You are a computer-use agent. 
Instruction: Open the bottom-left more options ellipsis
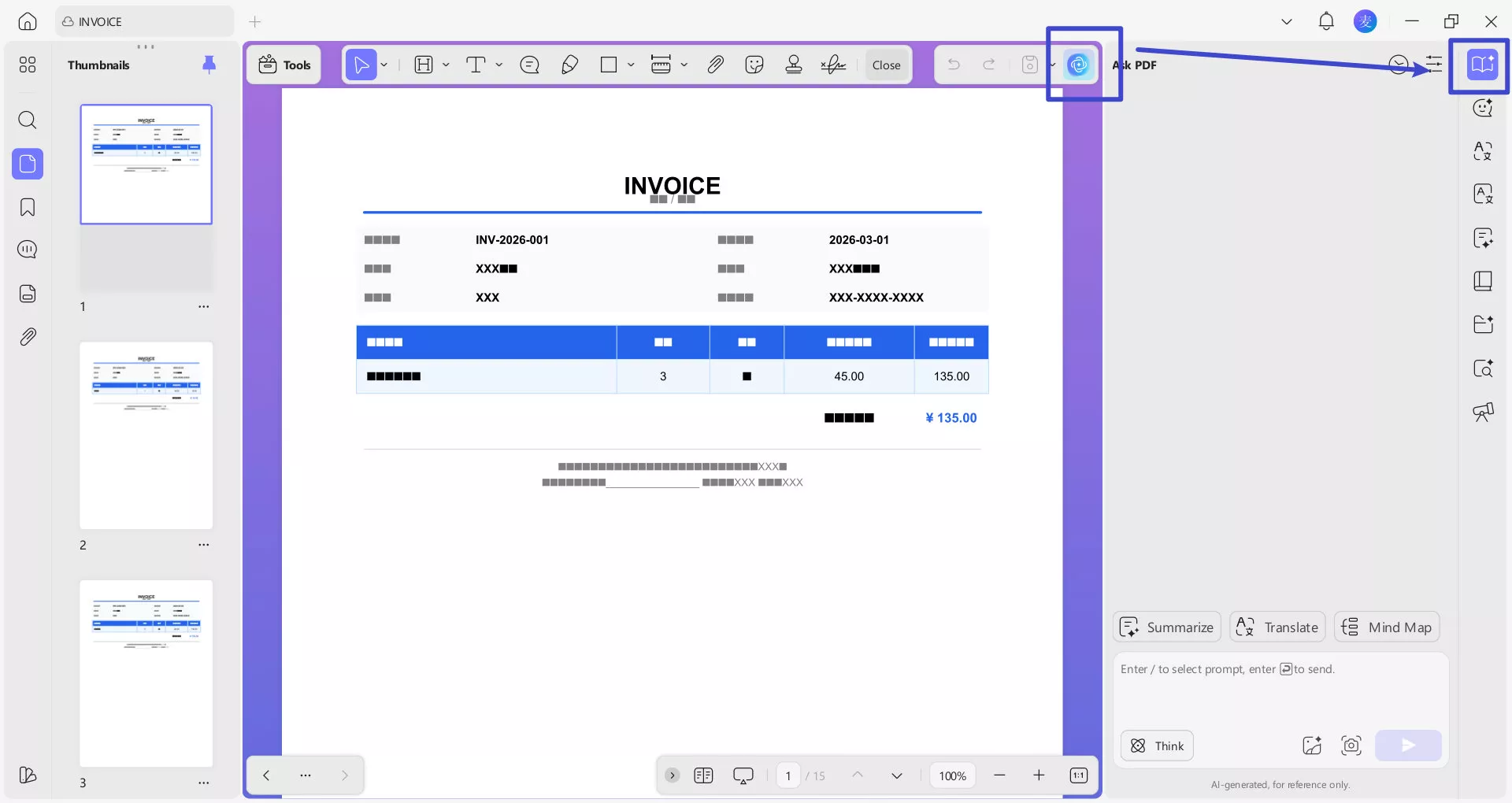[306, 775]
